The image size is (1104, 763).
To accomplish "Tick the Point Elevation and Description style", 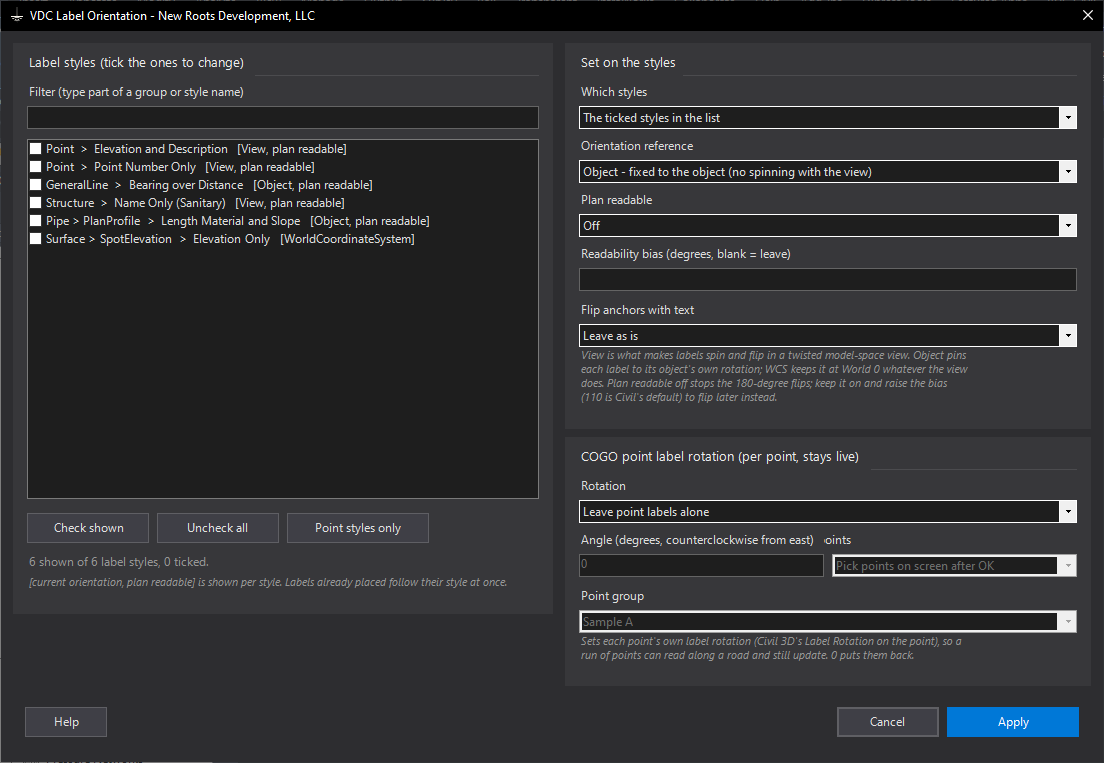I will click(x=35, y=149).
